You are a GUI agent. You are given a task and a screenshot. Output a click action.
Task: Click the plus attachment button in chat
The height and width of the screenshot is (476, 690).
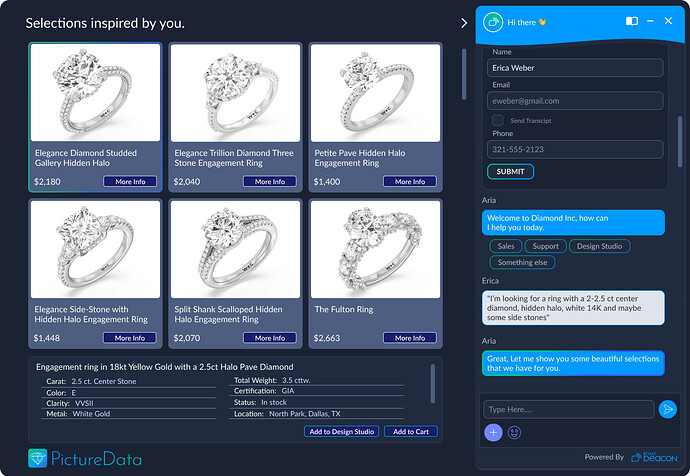tap(493, 433)
